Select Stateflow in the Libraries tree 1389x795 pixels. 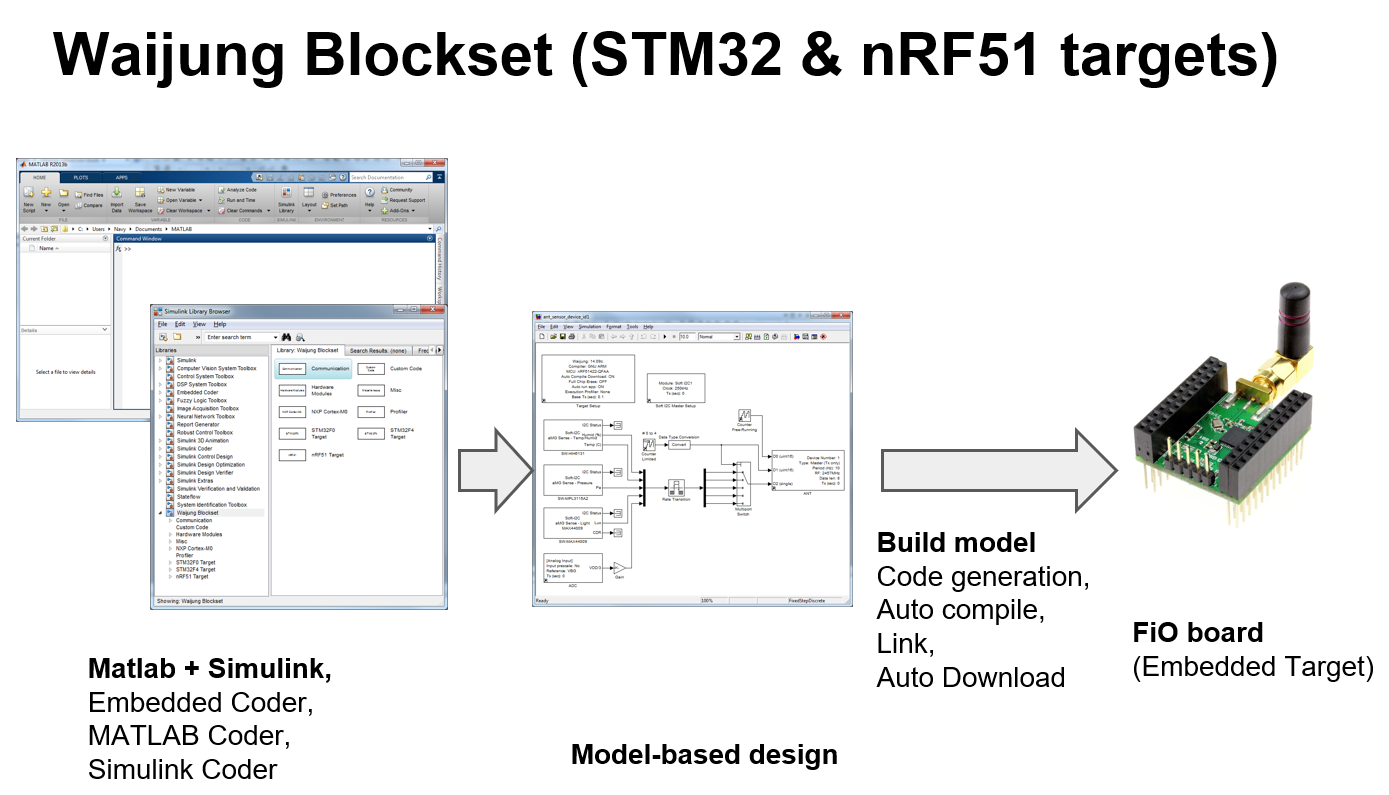click(x=189, y=497)
